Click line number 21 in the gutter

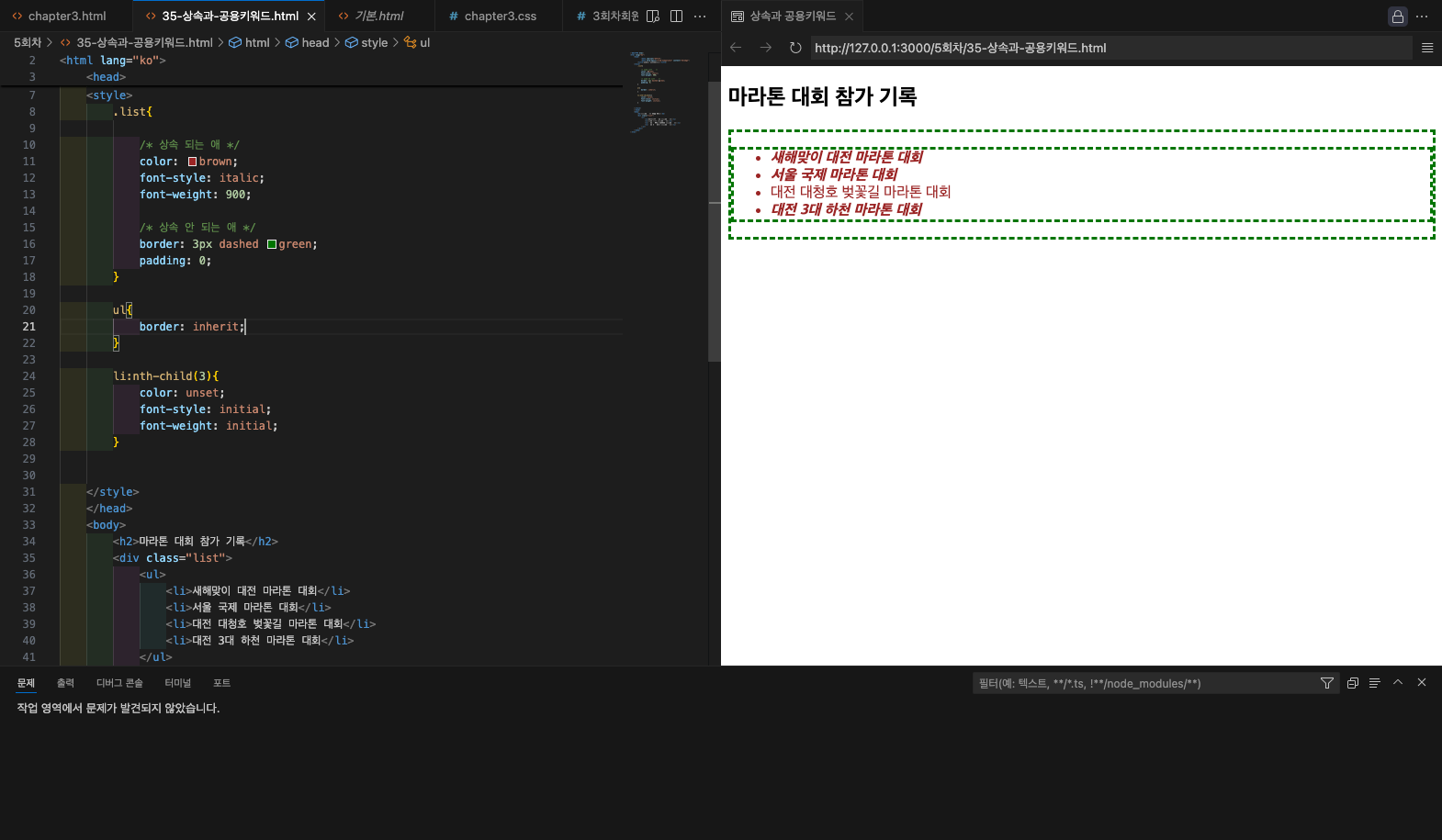29,327
